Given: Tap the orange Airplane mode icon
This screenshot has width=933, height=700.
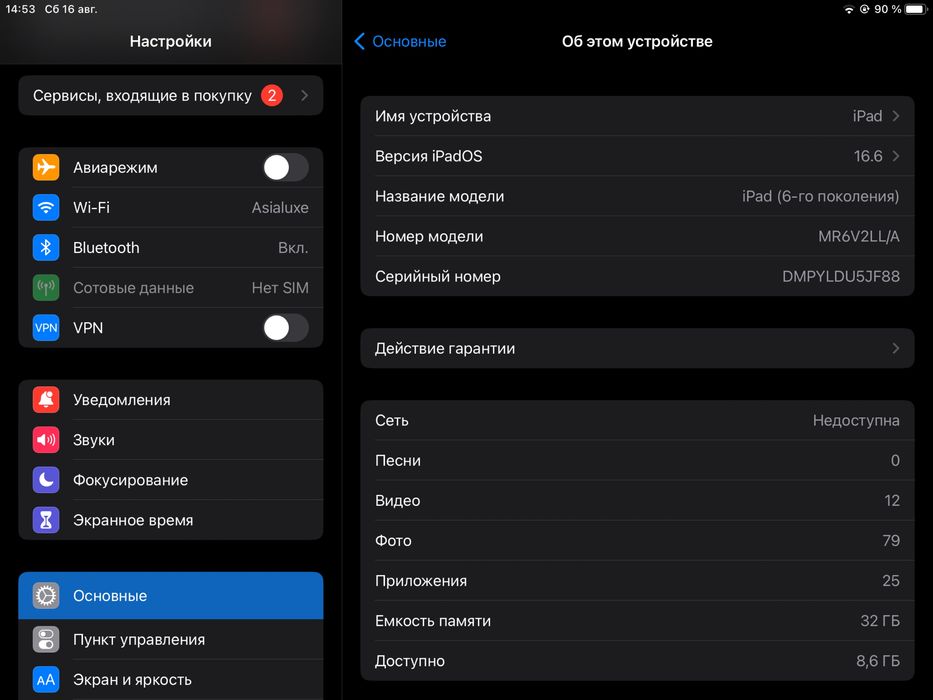Looking at the screenshot, I should 46,167.
